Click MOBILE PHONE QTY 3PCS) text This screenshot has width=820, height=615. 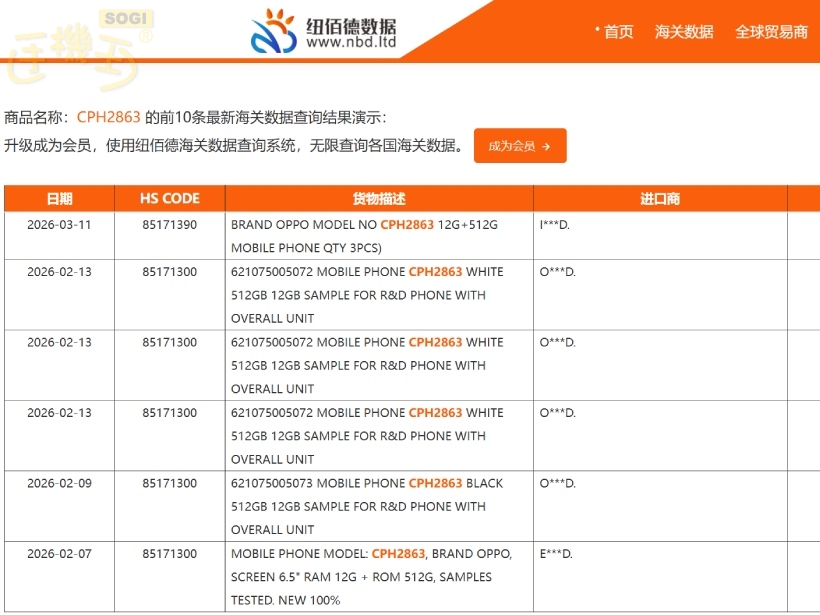click(306, 248)
